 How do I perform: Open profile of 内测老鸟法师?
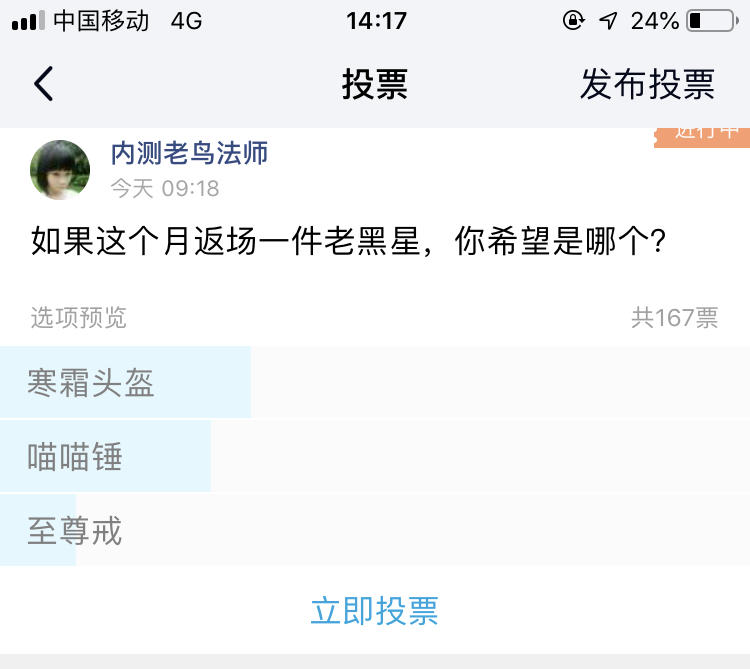[x=189, y=153]
